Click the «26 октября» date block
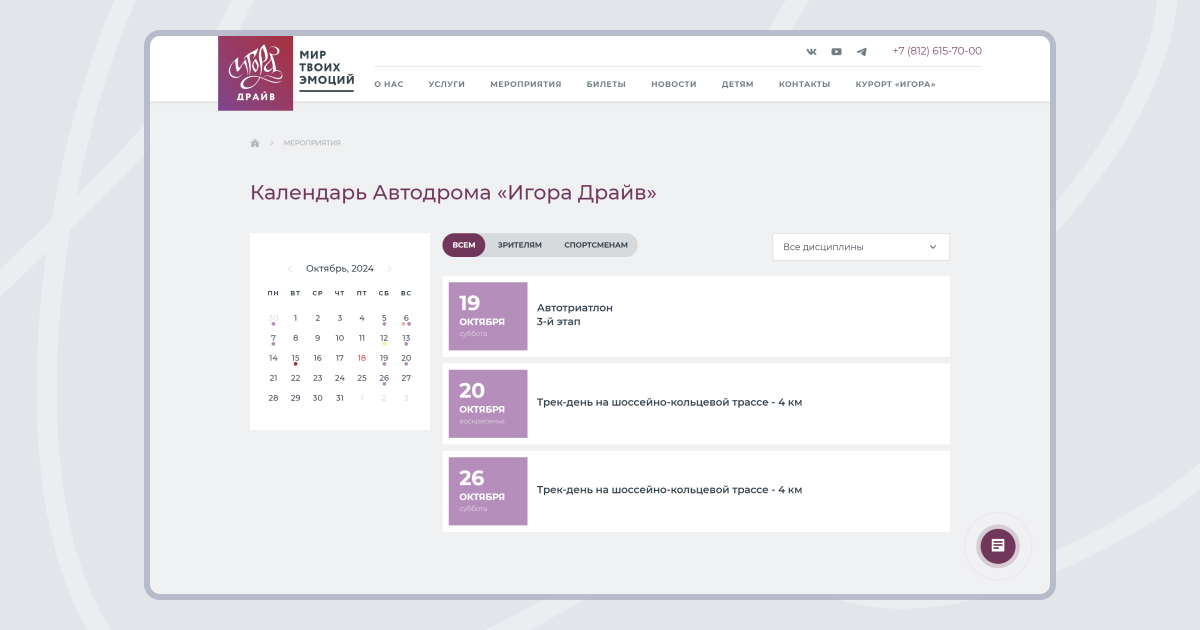Viewport: 1200px width, 630px height. (488, 491)
